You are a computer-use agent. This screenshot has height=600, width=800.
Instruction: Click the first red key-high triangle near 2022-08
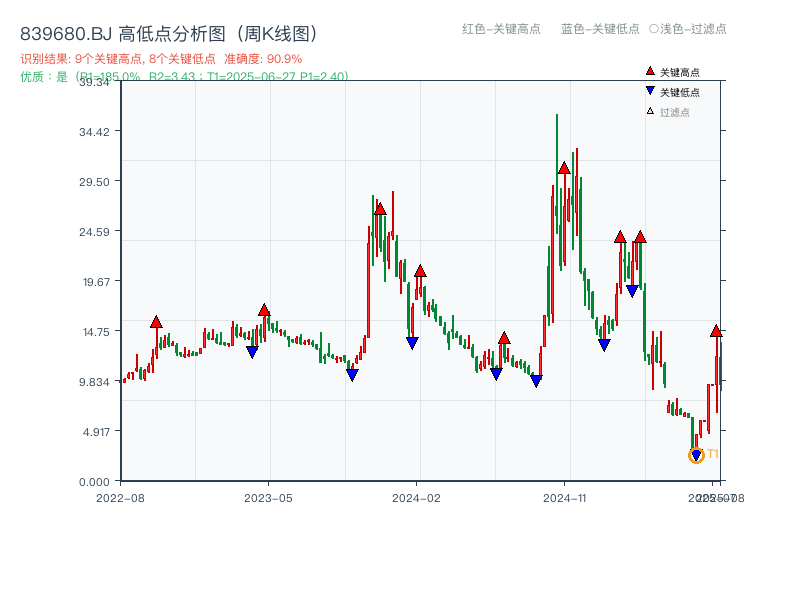pos(156,322)
